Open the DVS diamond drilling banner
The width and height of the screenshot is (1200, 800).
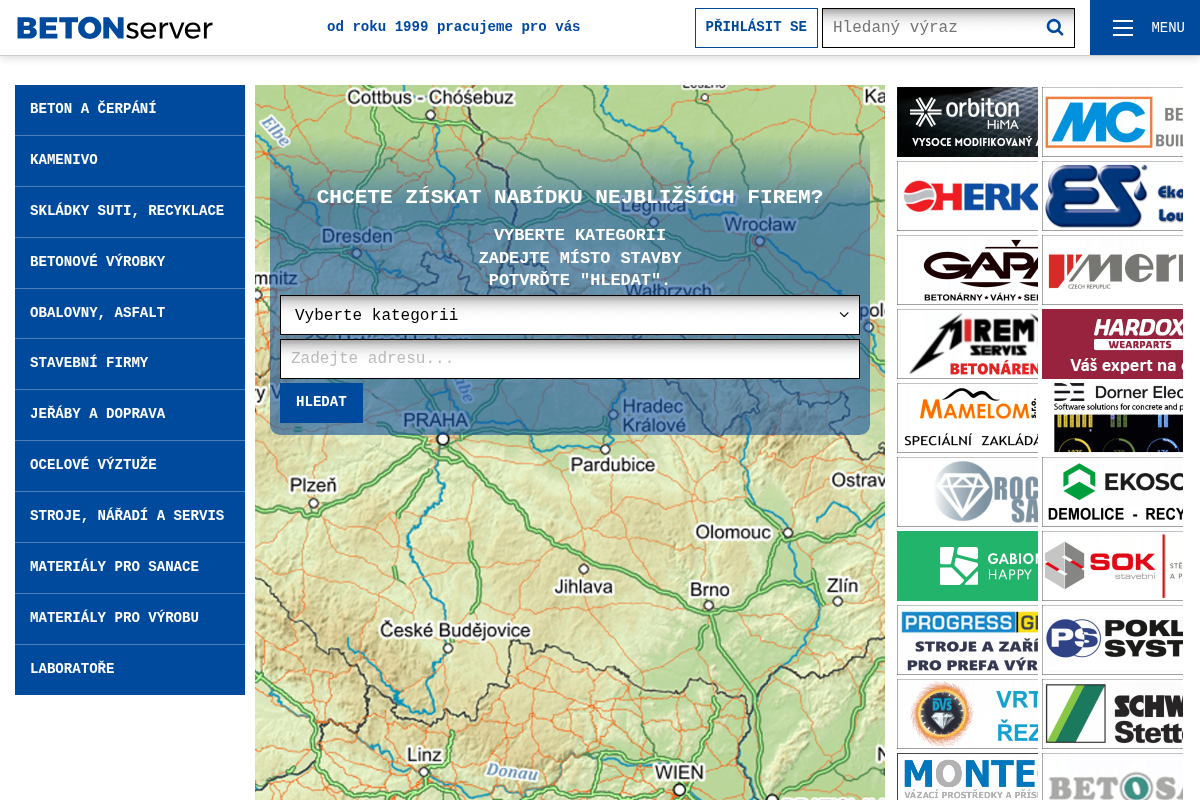(x=967, y=714)
